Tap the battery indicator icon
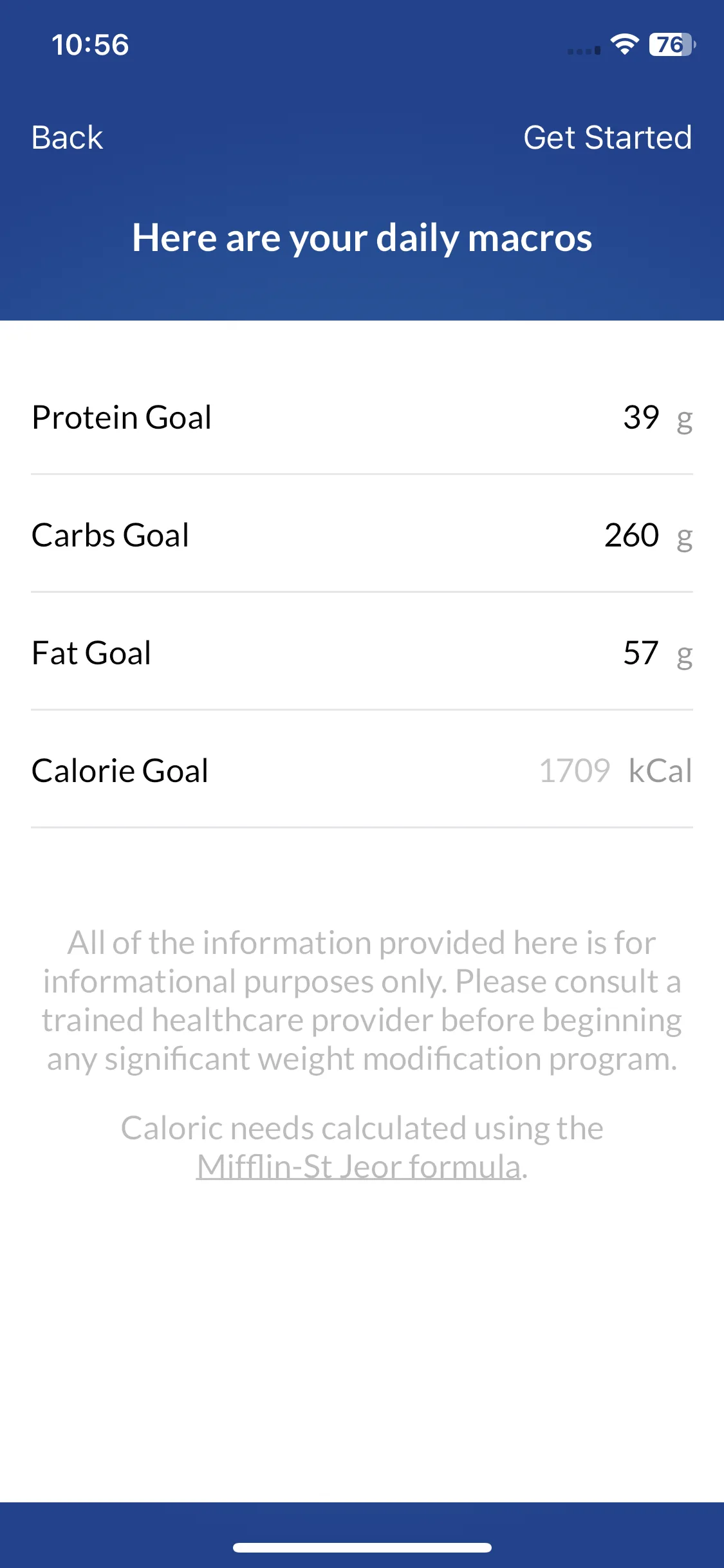 coord(673,44)
